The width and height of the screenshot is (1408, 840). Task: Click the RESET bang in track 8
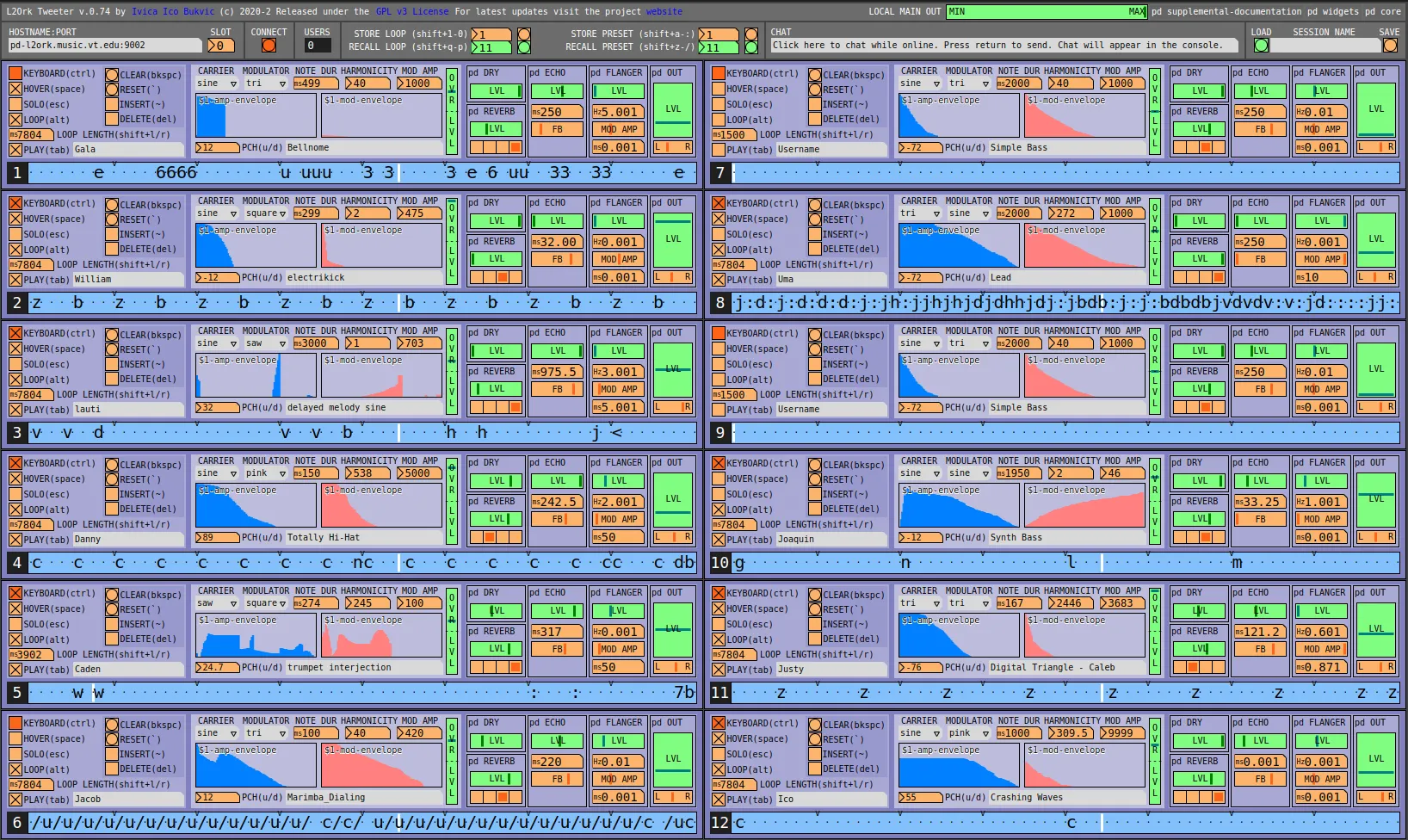point(815,219)
